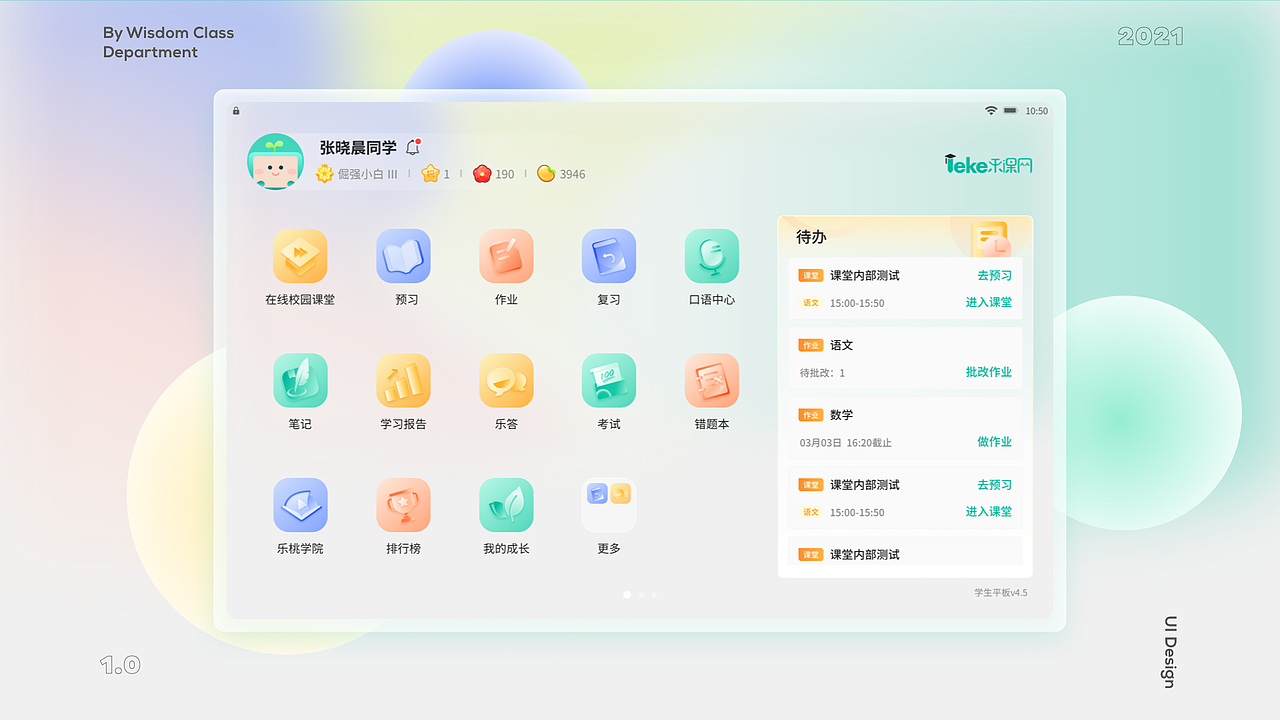
Task: Click the student avatar picture
Action: 275,161
